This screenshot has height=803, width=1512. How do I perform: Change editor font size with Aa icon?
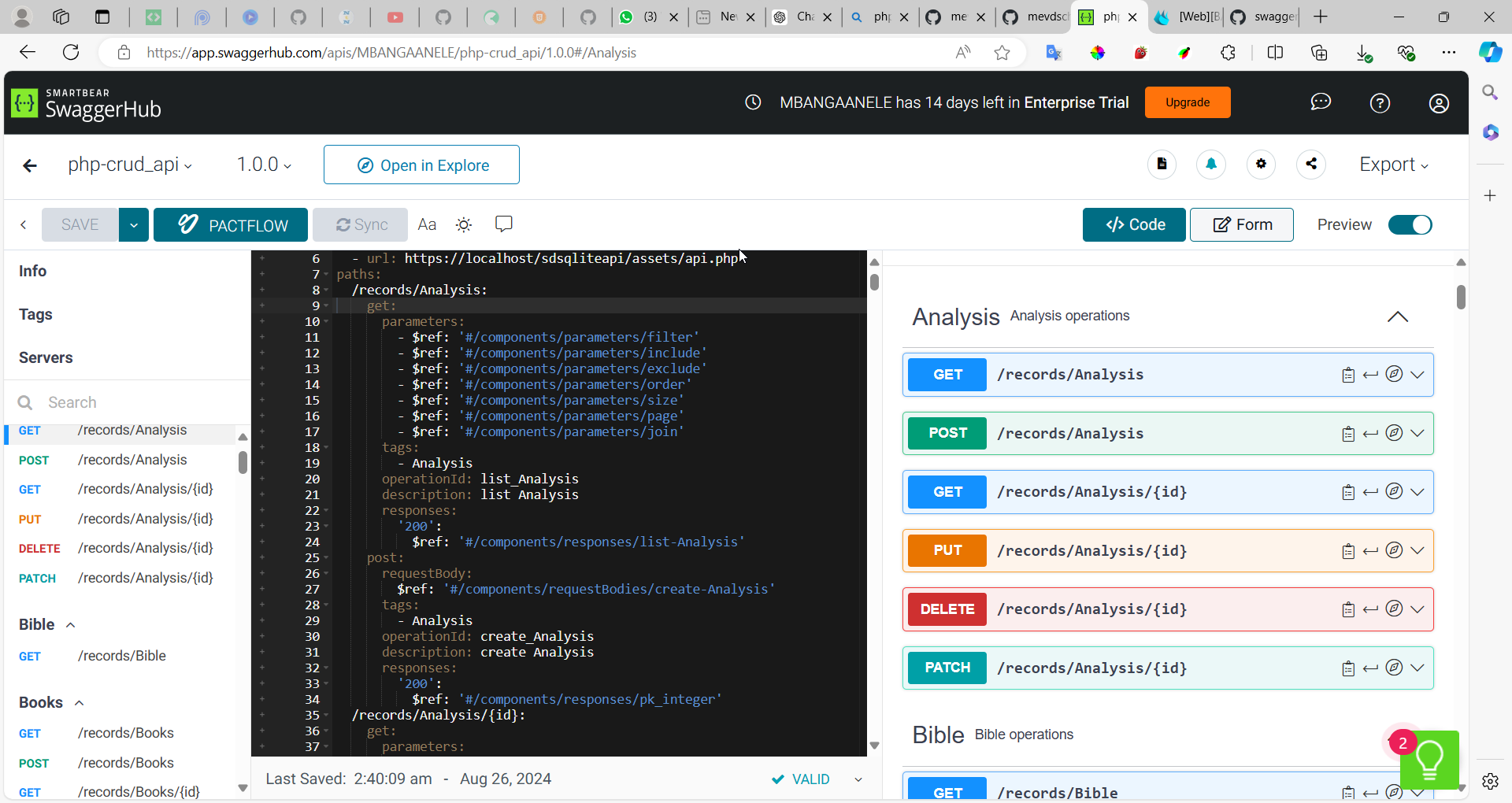tap(427, 224)
